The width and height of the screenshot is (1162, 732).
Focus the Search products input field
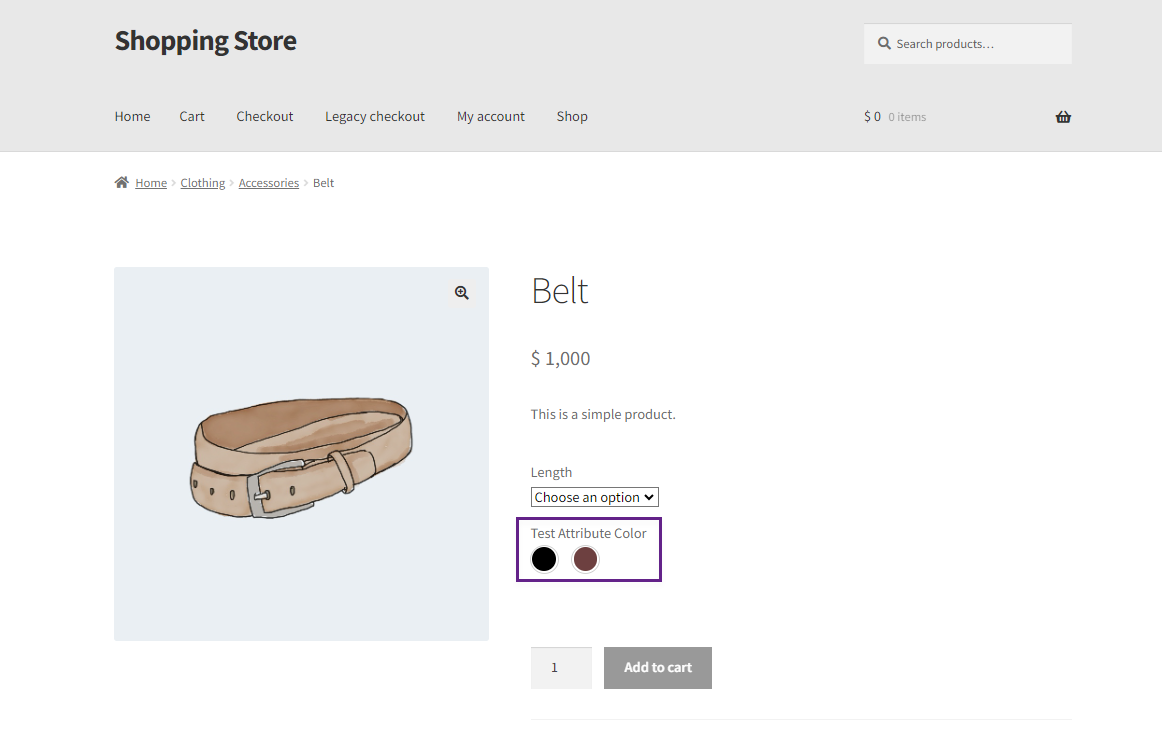[x=968, y=44]
